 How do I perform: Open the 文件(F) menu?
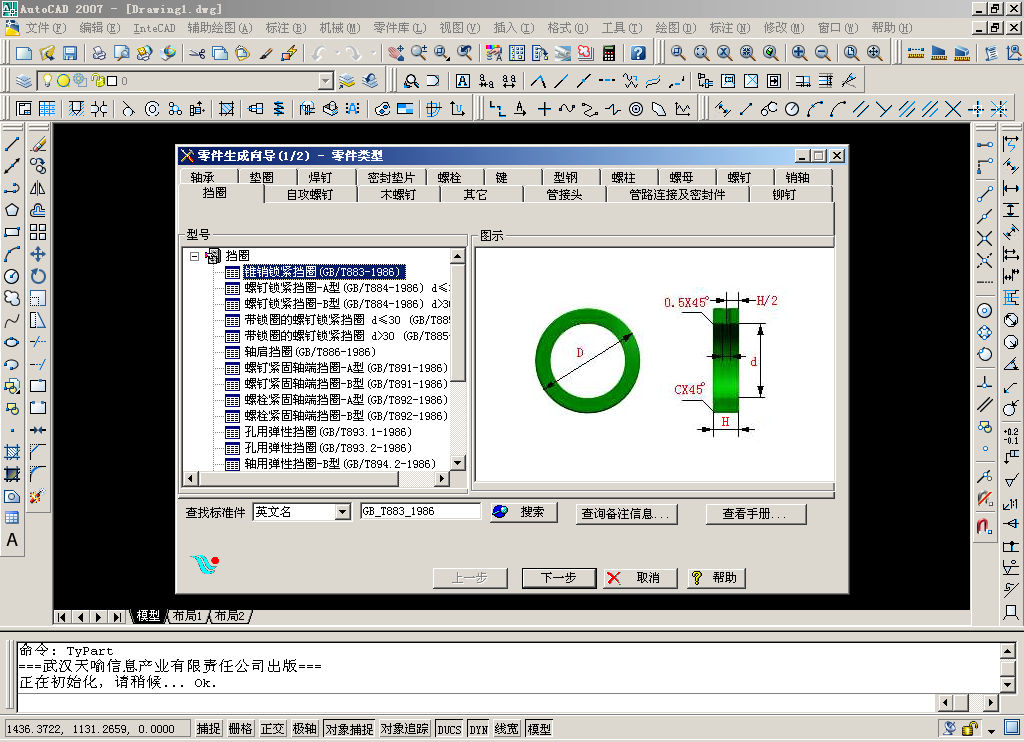45,28
